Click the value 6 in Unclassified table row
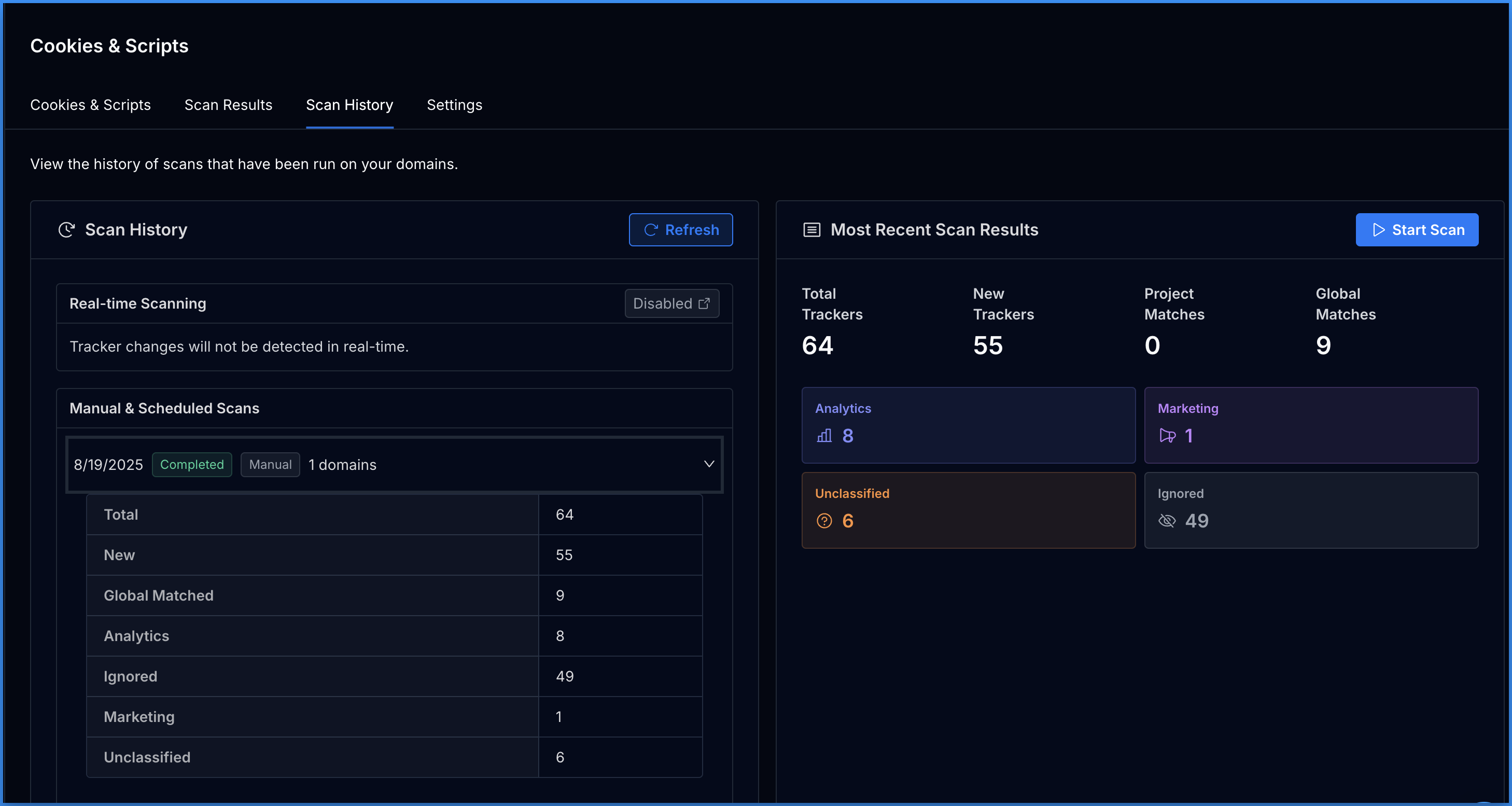Image resolution: width=1512 pixels, height=806 pixels. 560,757
